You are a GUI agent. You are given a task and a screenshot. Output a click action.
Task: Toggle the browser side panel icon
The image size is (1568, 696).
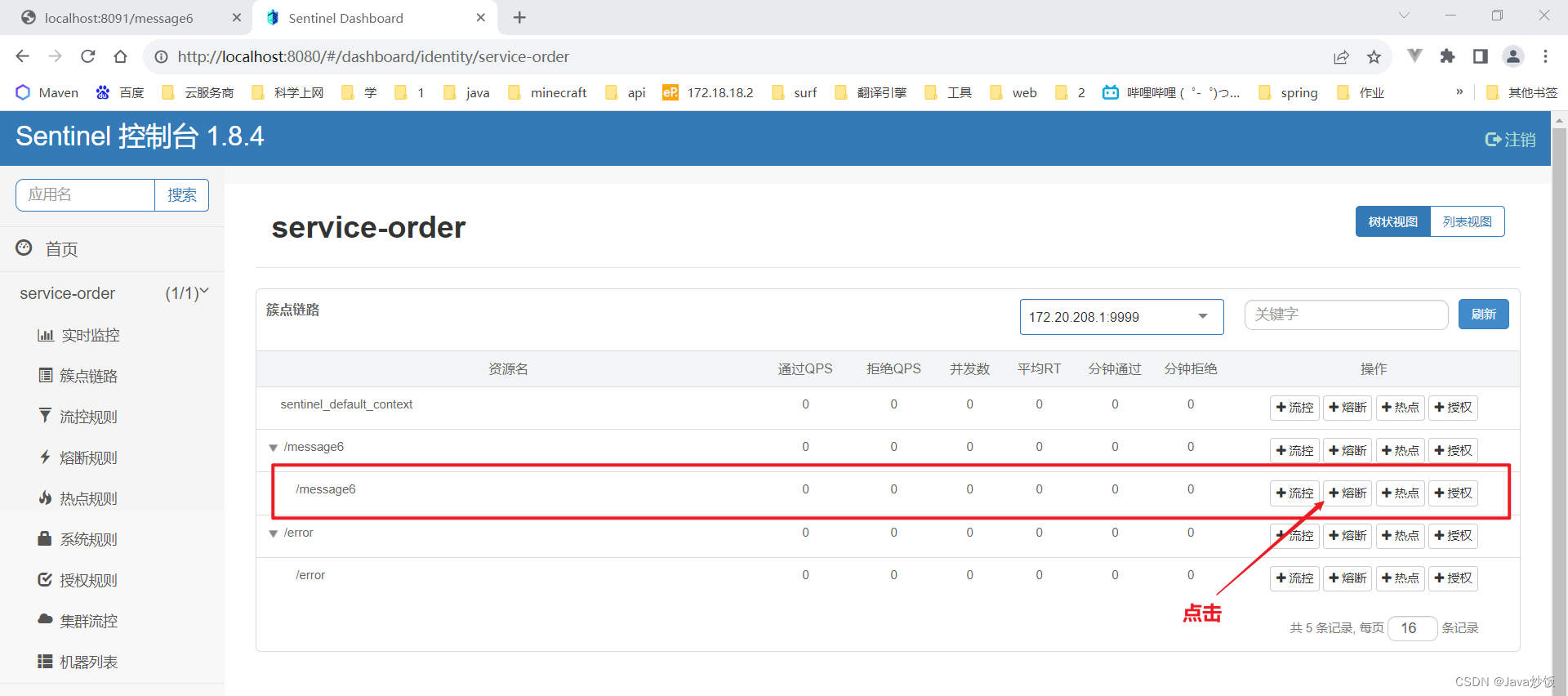coord(1480,56)
